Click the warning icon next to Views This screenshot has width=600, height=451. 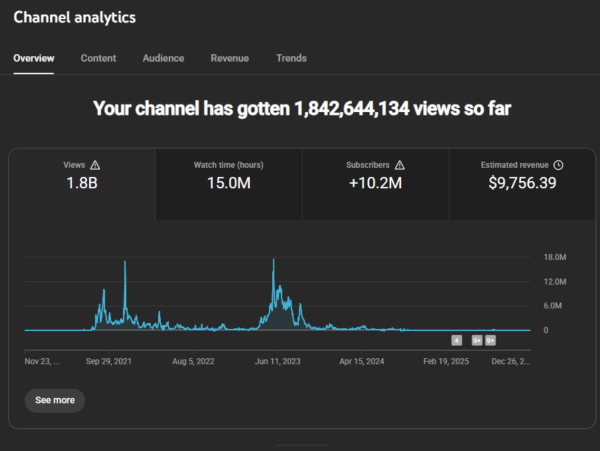95,165
